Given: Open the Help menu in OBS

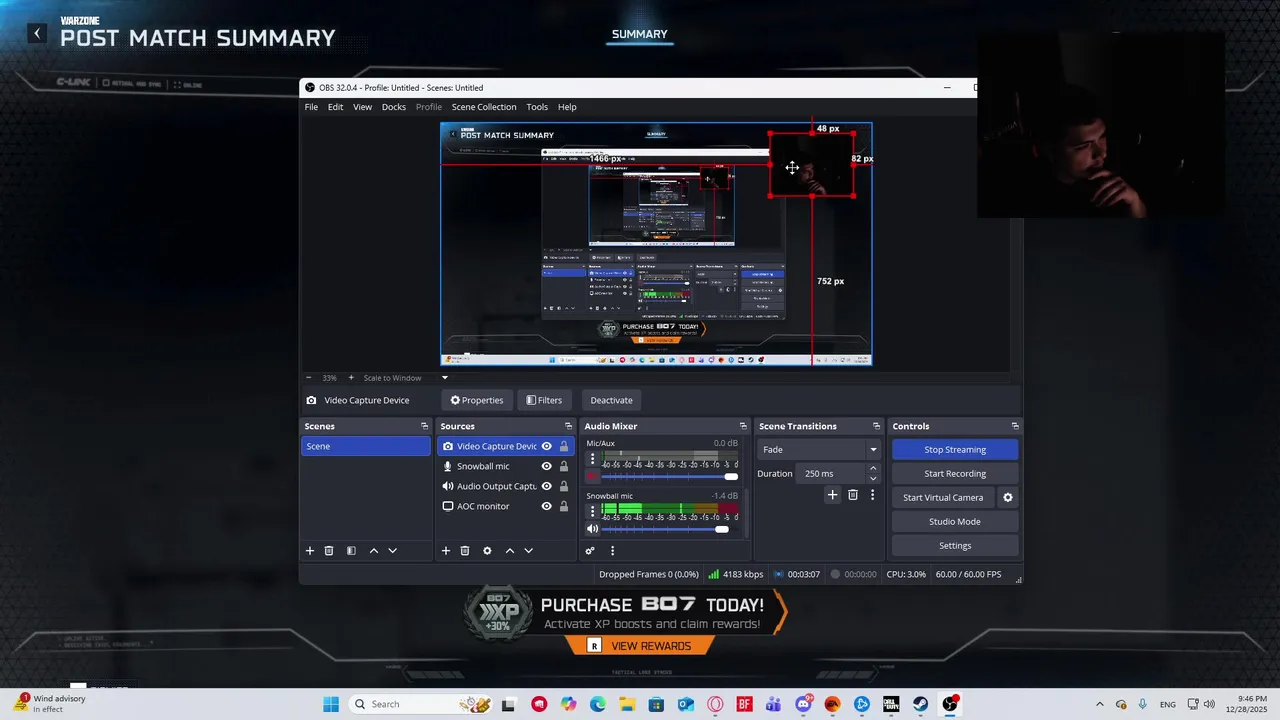Looking at the screenshot, I should (567, 107).
